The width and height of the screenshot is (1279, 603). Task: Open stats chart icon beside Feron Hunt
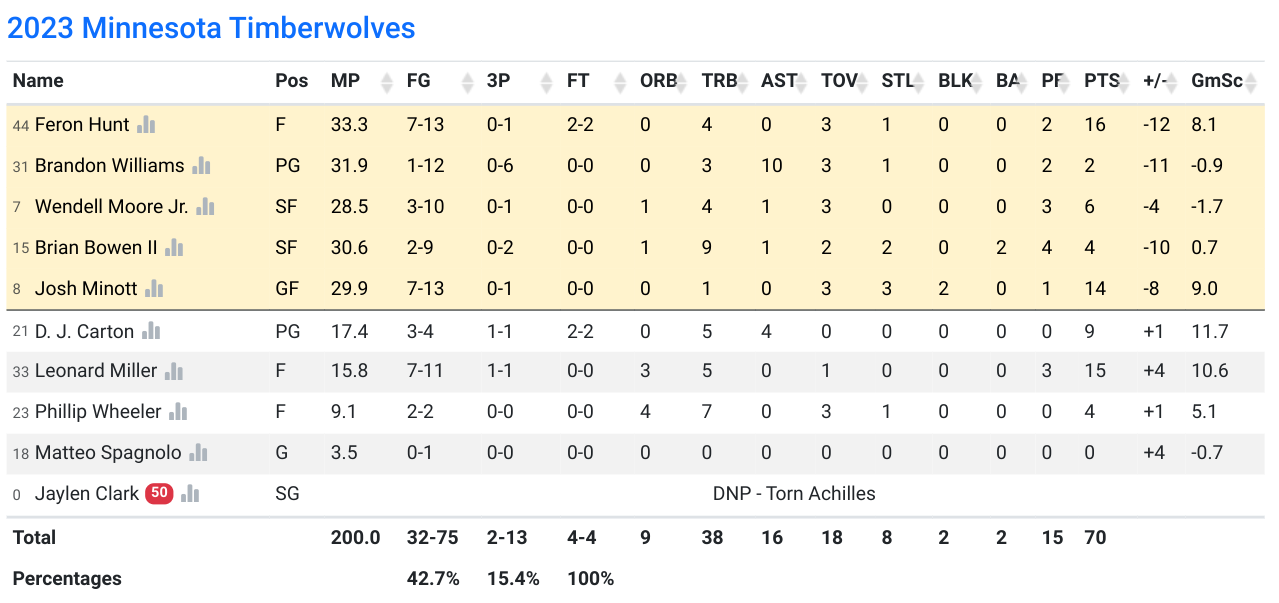pos(146,124)
